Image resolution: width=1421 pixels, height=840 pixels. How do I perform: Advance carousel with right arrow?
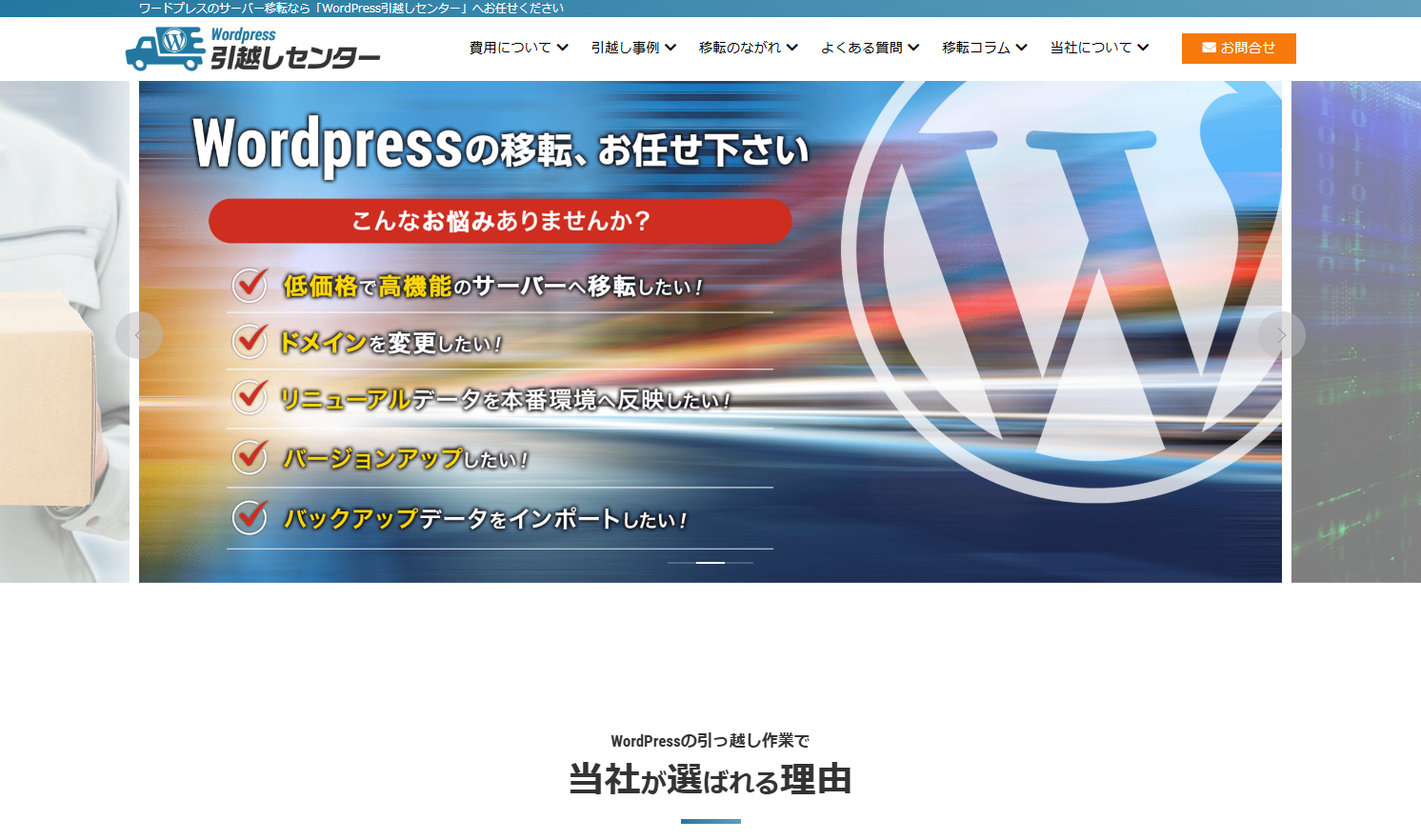click(x=1282, y=335)
